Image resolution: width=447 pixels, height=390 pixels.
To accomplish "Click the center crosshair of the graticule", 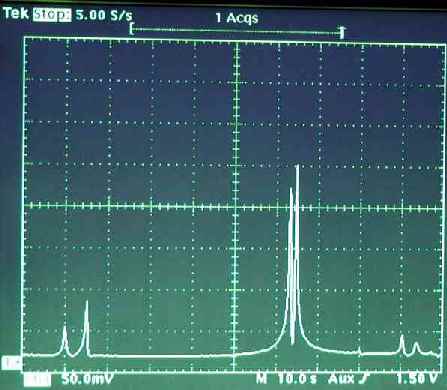I will (x=236, y=206).
